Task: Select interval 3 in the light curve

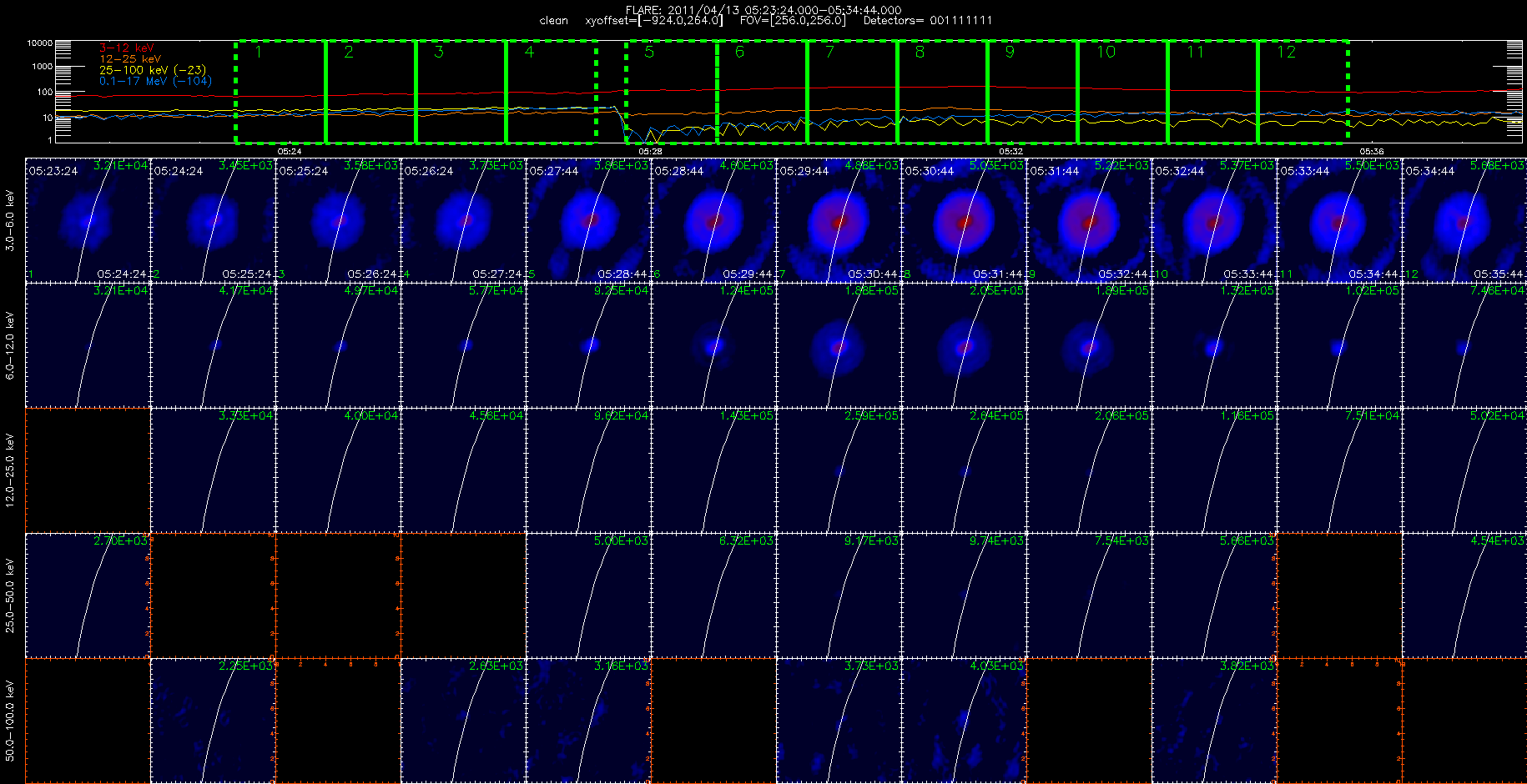Action: (x=461, y=92)
